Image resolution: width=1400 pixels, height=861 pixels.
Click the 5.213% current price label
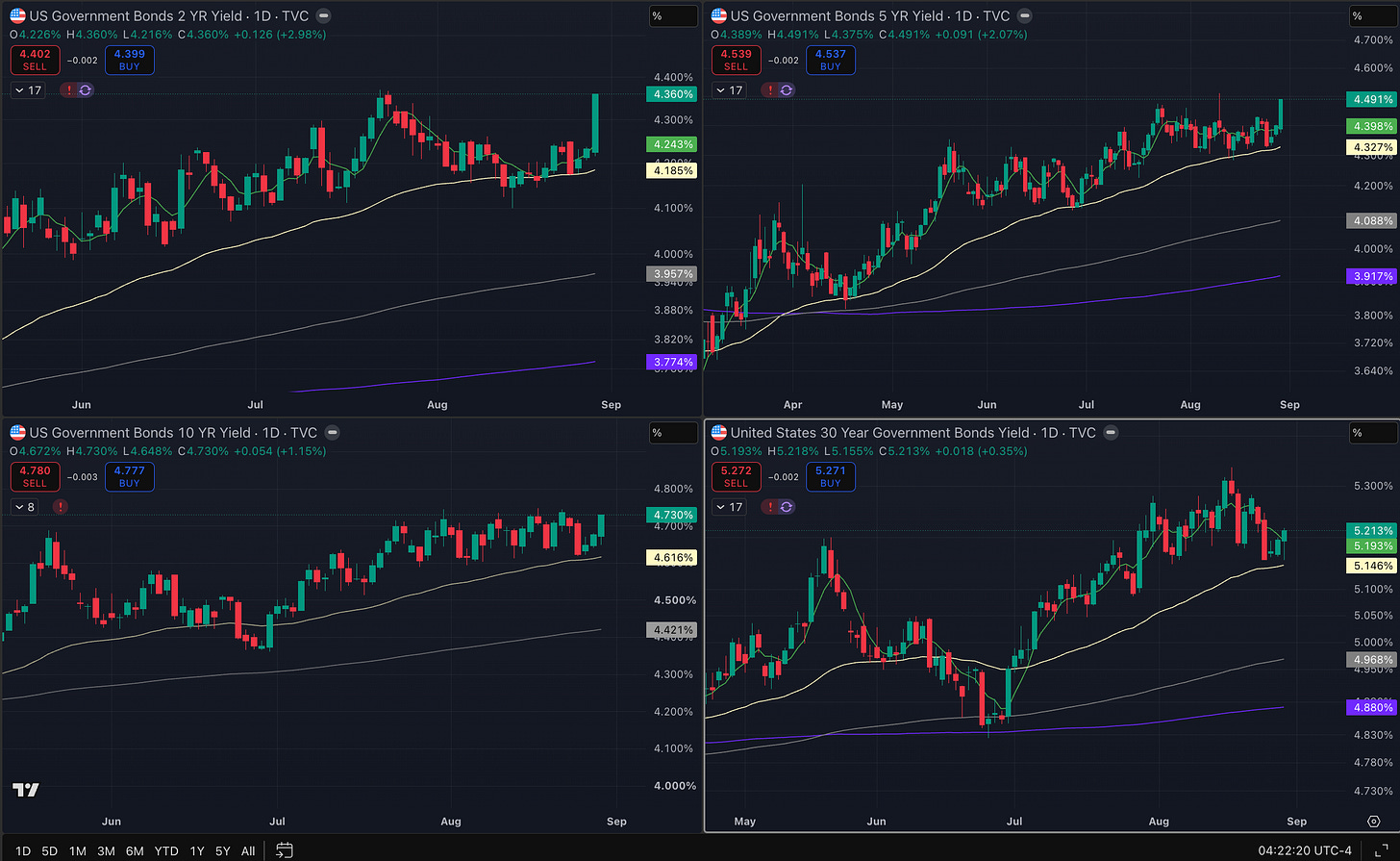pos(1373,530)
